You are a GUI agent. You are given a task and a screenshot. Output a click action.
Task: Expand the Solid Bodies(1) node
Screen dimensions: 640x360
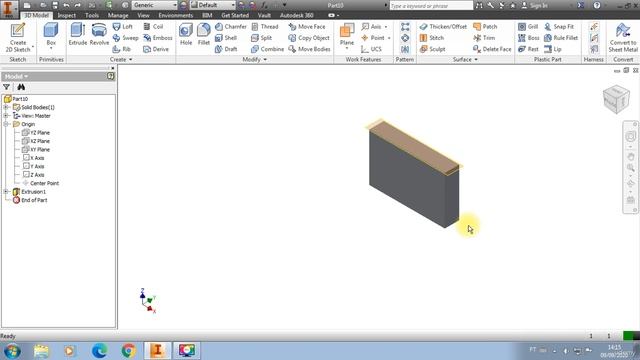pos(6,107)
